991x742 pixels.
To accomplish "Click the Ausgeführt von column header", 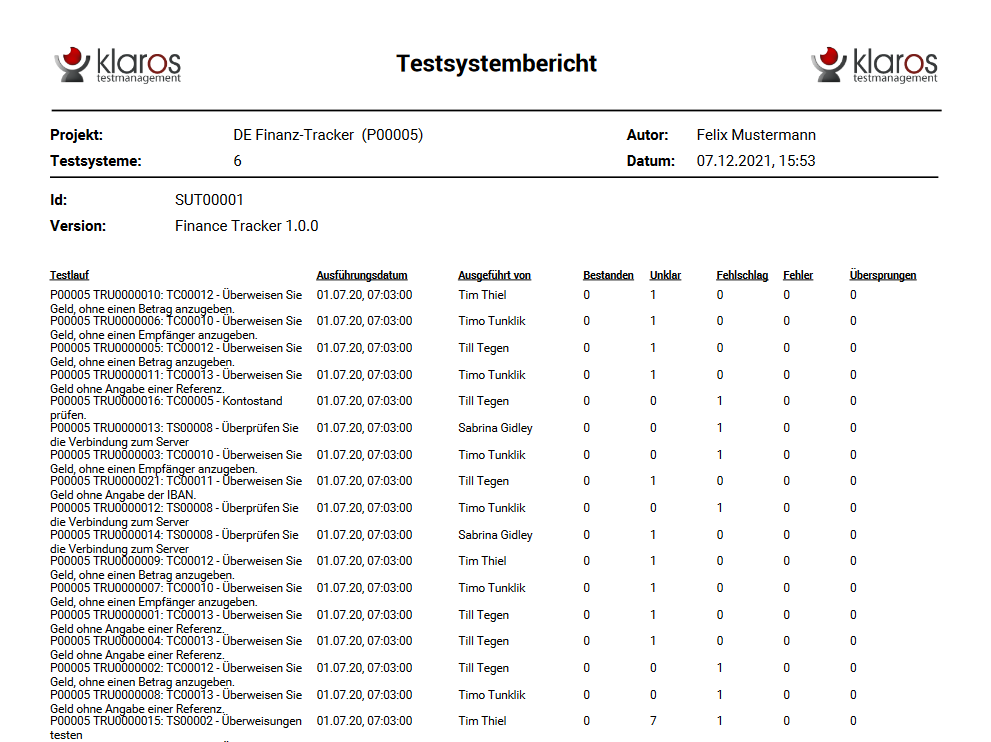I will [494, 275].
